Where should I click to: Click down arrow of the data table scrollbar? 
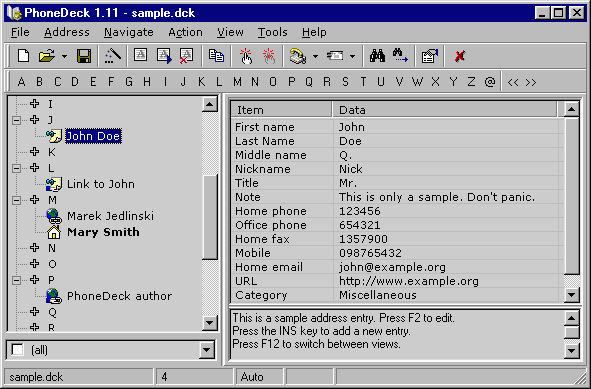pyautogui.click(x=571, y=295)
